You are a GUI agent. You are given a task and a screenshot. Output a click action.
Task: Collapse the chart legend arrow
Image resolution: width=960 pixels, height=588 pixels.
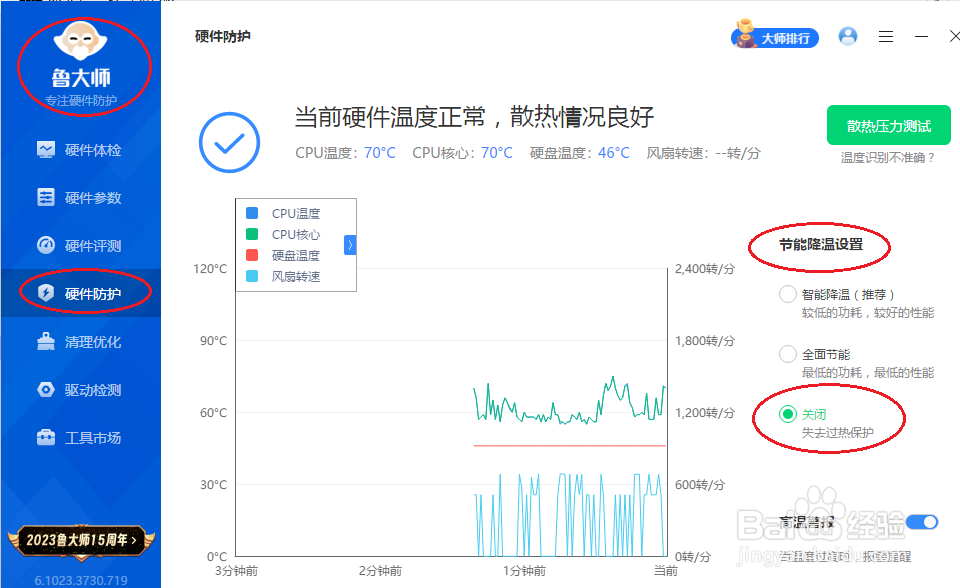(x=350, y=245)
